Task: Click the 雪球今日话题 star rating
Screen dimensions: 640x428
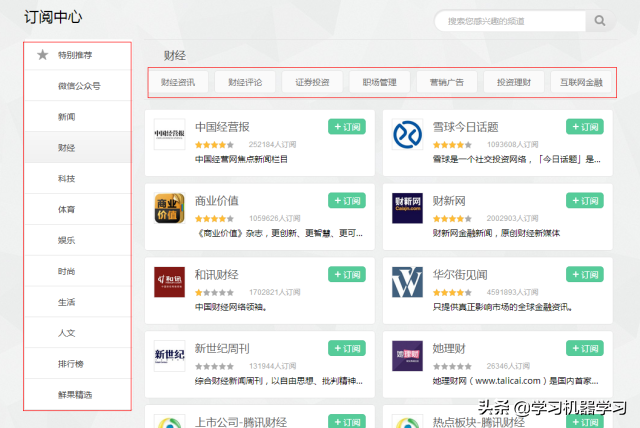Action: tap(452, 145)
